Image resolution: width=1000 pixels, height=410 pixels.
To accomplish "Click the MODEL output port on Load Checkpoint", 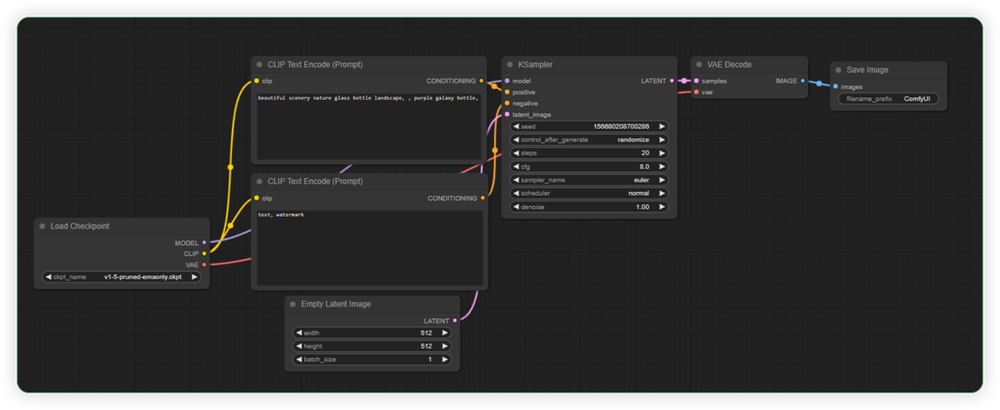I will click(x=204, y=242).
